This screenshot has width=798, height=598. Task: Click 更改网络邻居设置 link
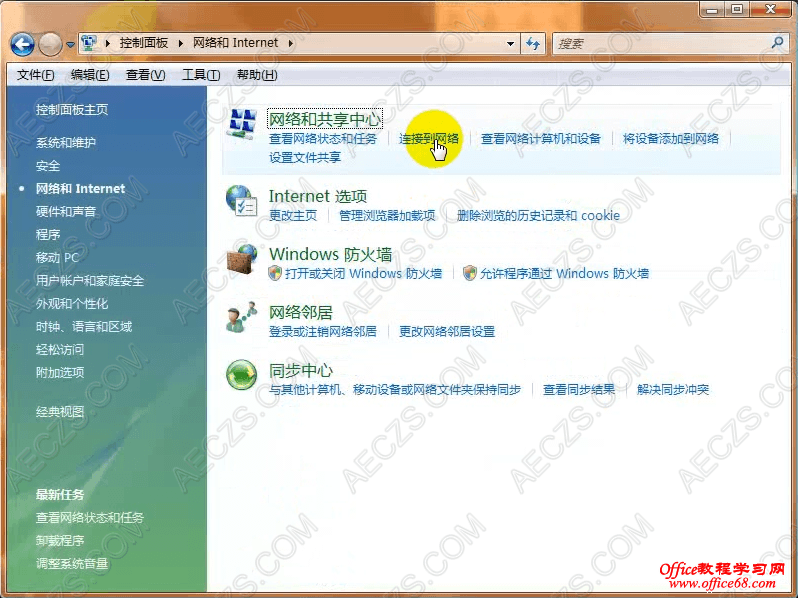coord(447,332)
